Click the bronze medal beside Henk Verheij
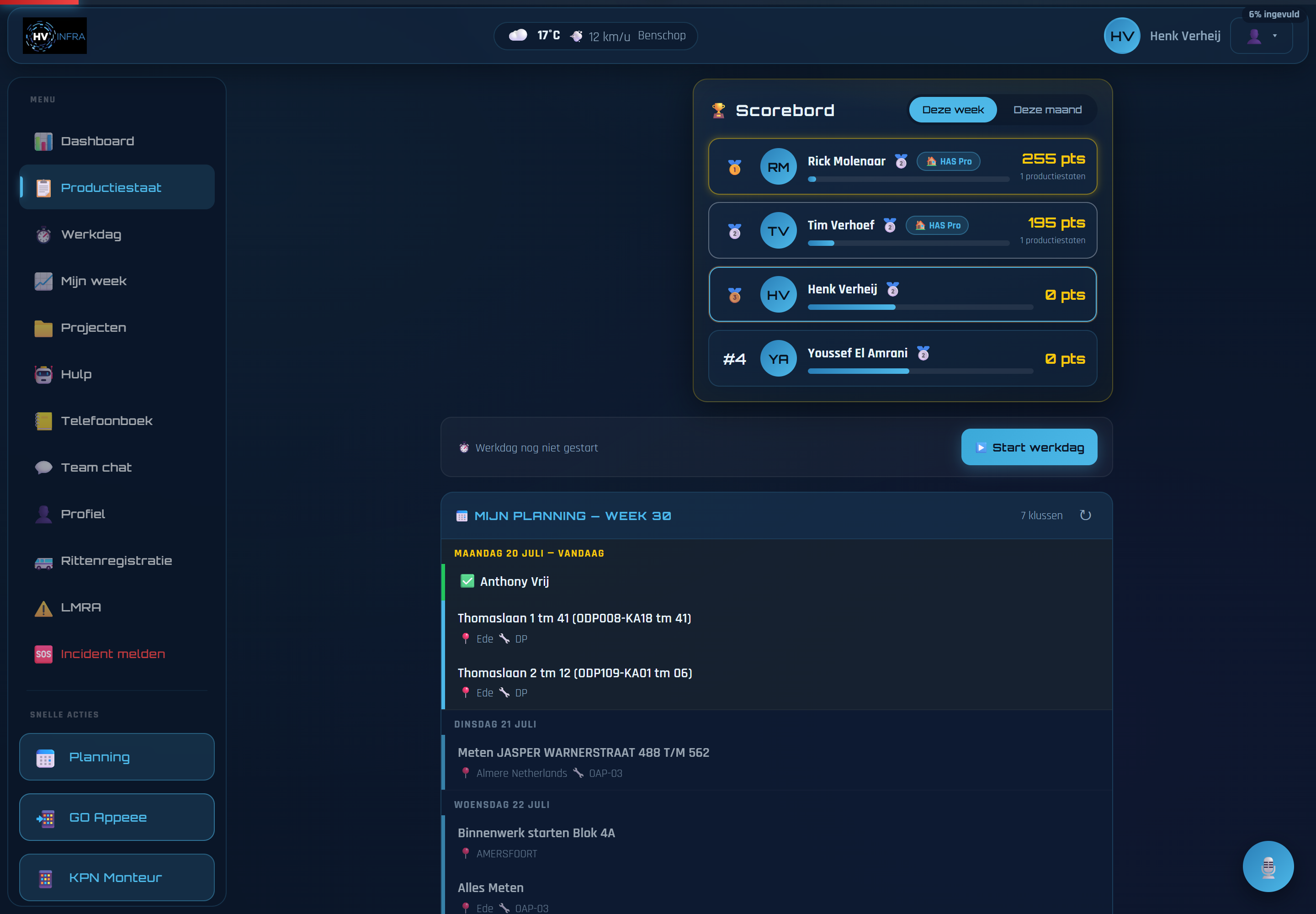The height and width of the screenshot is (914, 1316). click(x=735, y=295)
